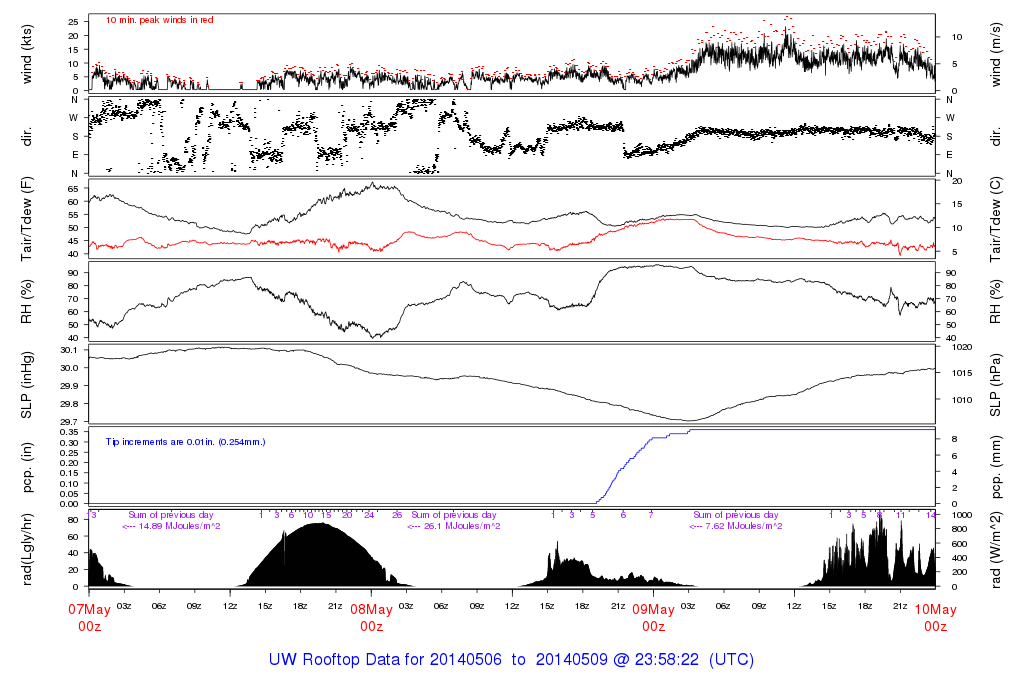Viewport: 1024px width, 700px height.
Task: Select the '09May 00z' date label
Action: [x=654, y=618]
